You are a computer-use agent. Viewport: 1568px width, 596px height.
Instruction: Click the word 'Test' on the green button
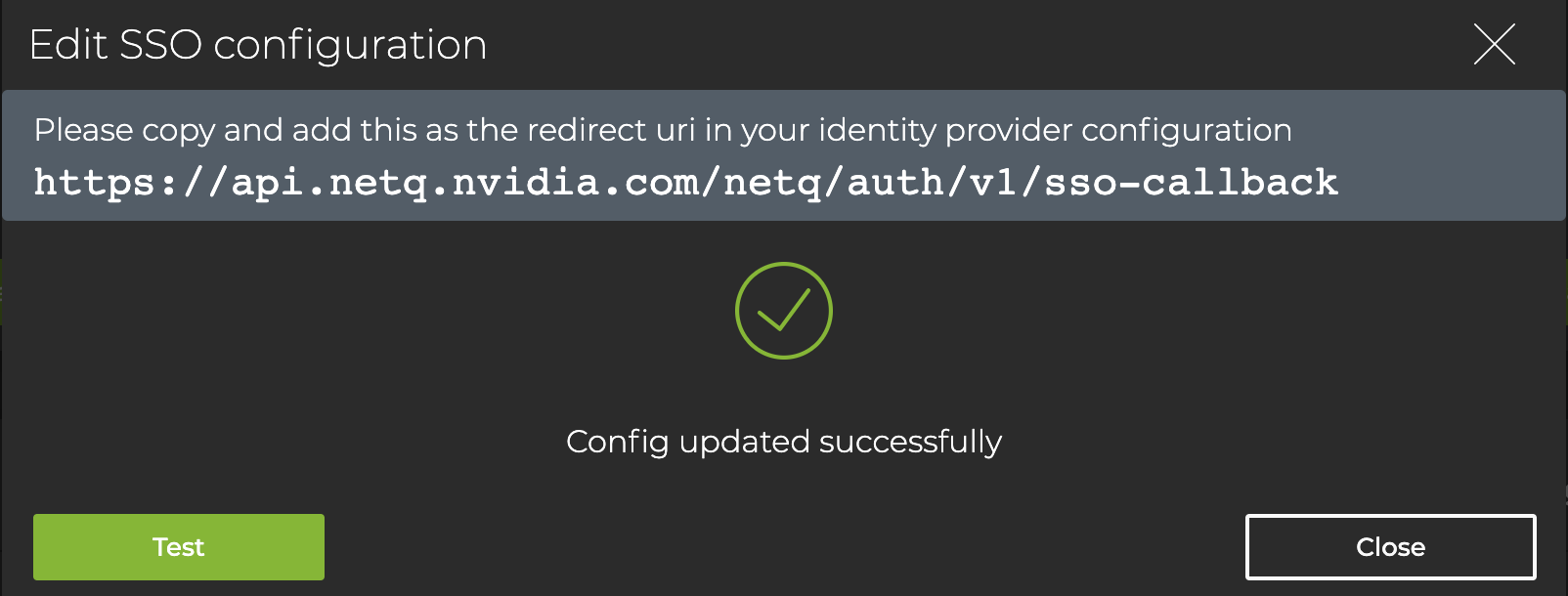pos(179,547)
